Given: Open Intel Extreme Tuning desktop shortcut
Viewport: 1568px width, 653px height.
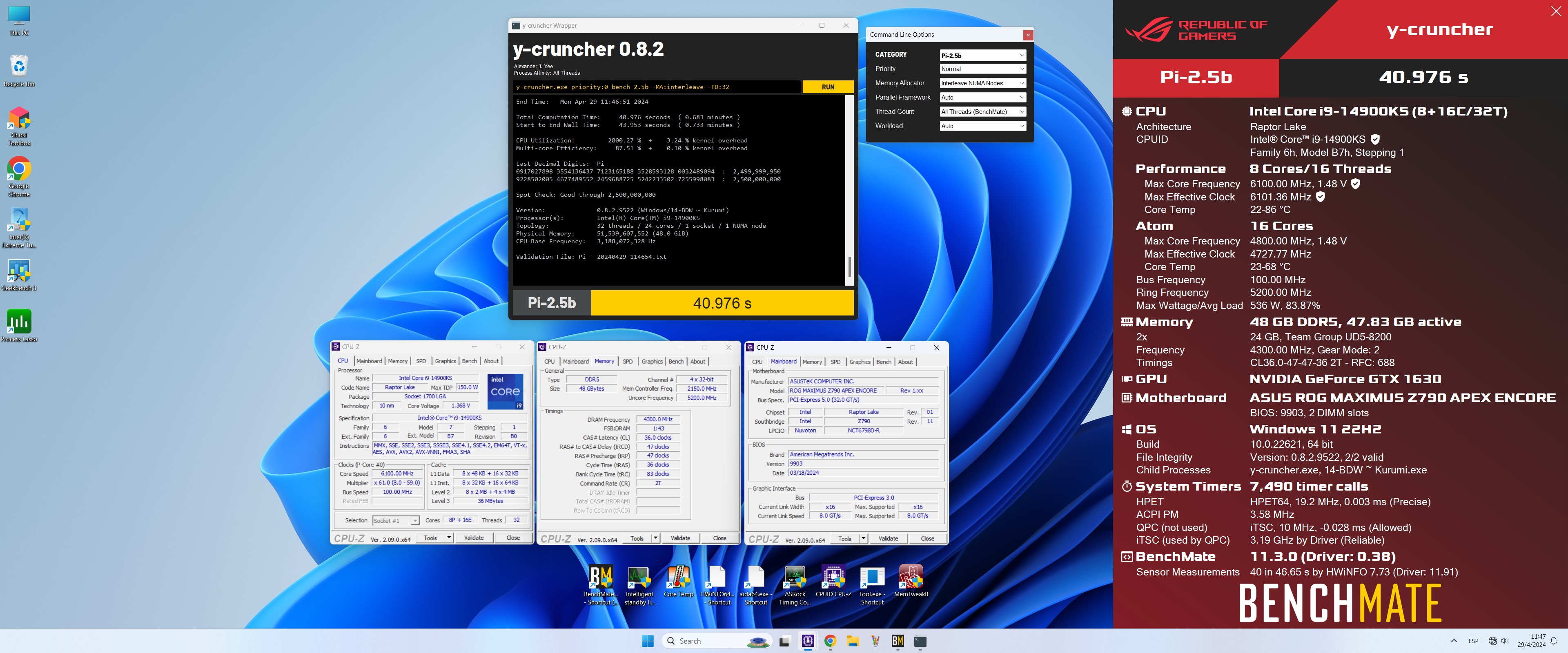Looking at the screenshot, I should pos(19,228).
